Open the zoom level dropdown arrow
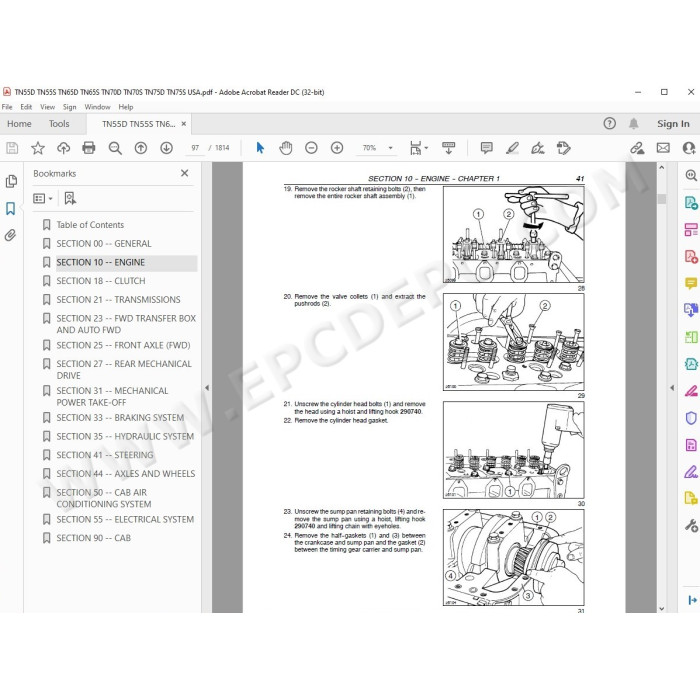 click(x=391, y=148)
